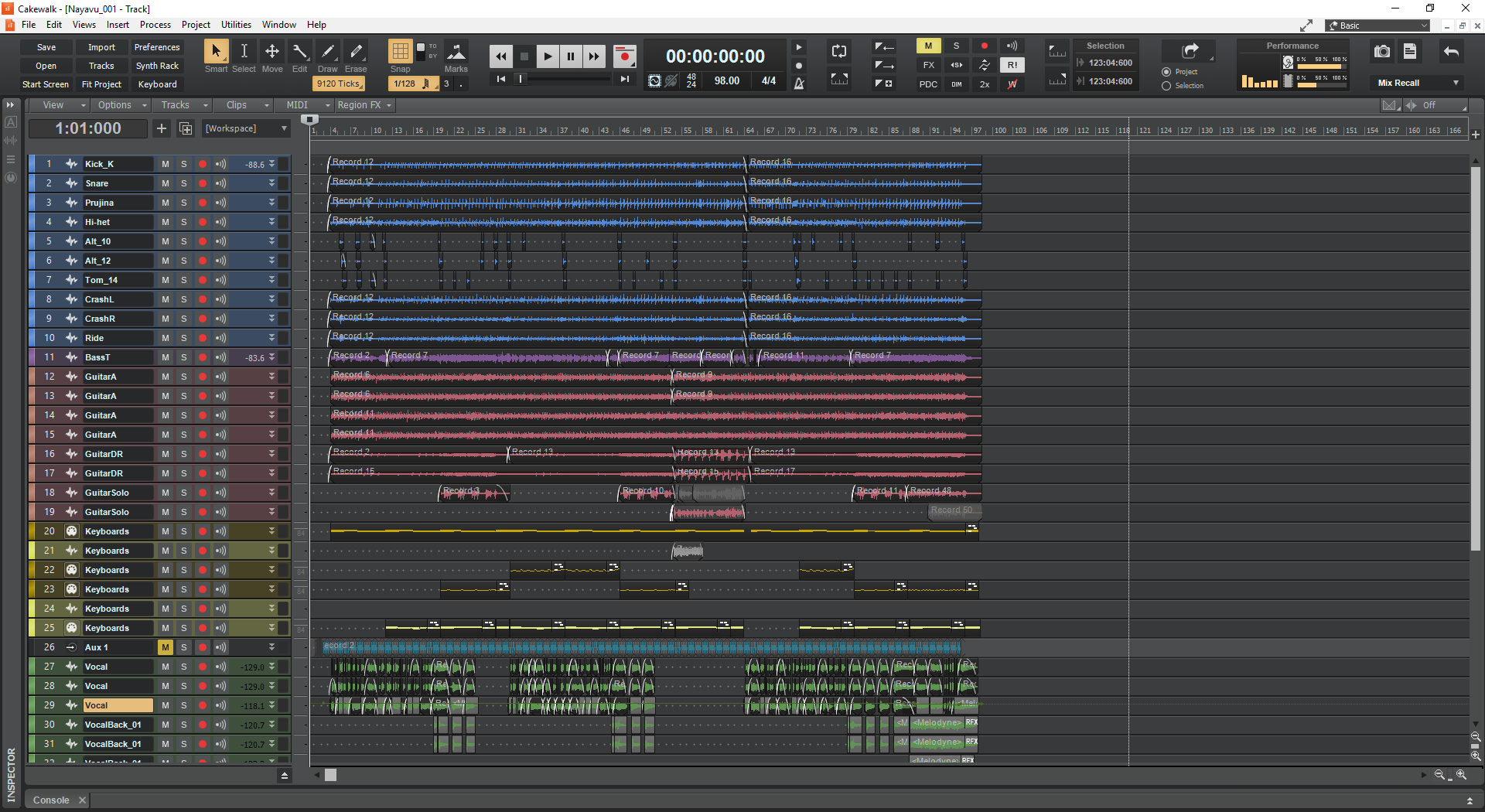Select the Move tool

point(272,52)
